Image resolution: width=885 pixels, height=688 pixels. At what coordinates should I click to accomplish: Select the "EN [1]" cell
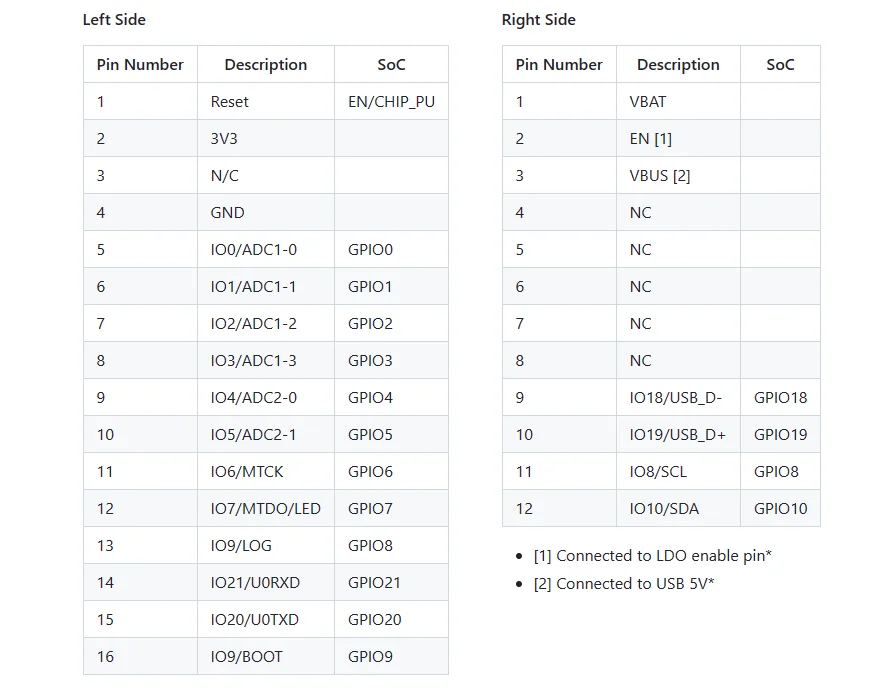click(x=650, y=139)
